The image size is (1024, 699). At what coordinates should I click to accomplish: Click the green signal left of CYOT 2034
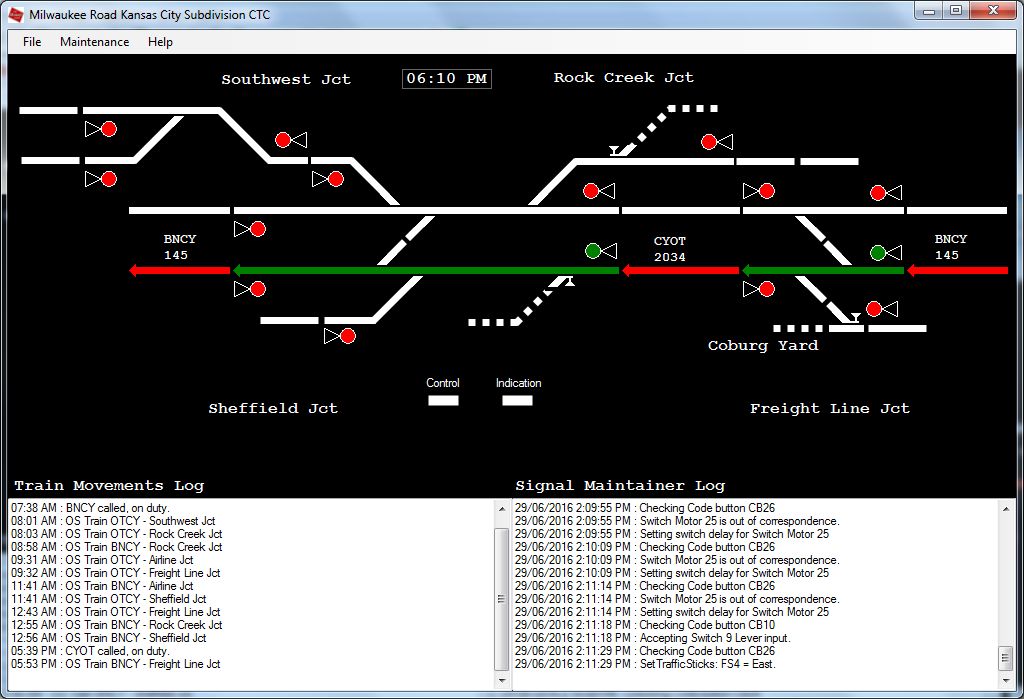[x=592, y=251]
